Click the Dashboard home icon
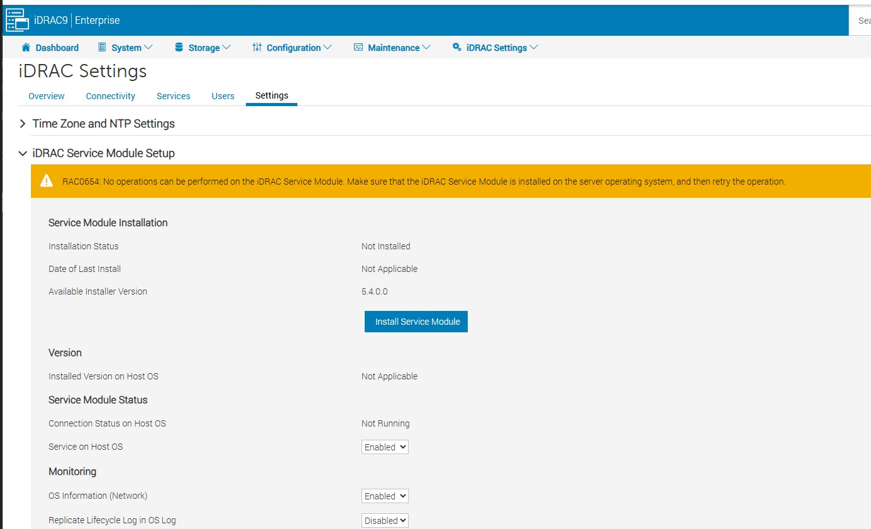Image resolution: width=871 pixels, height=529 pixels. pyautogui.click(x=26, y=47)
